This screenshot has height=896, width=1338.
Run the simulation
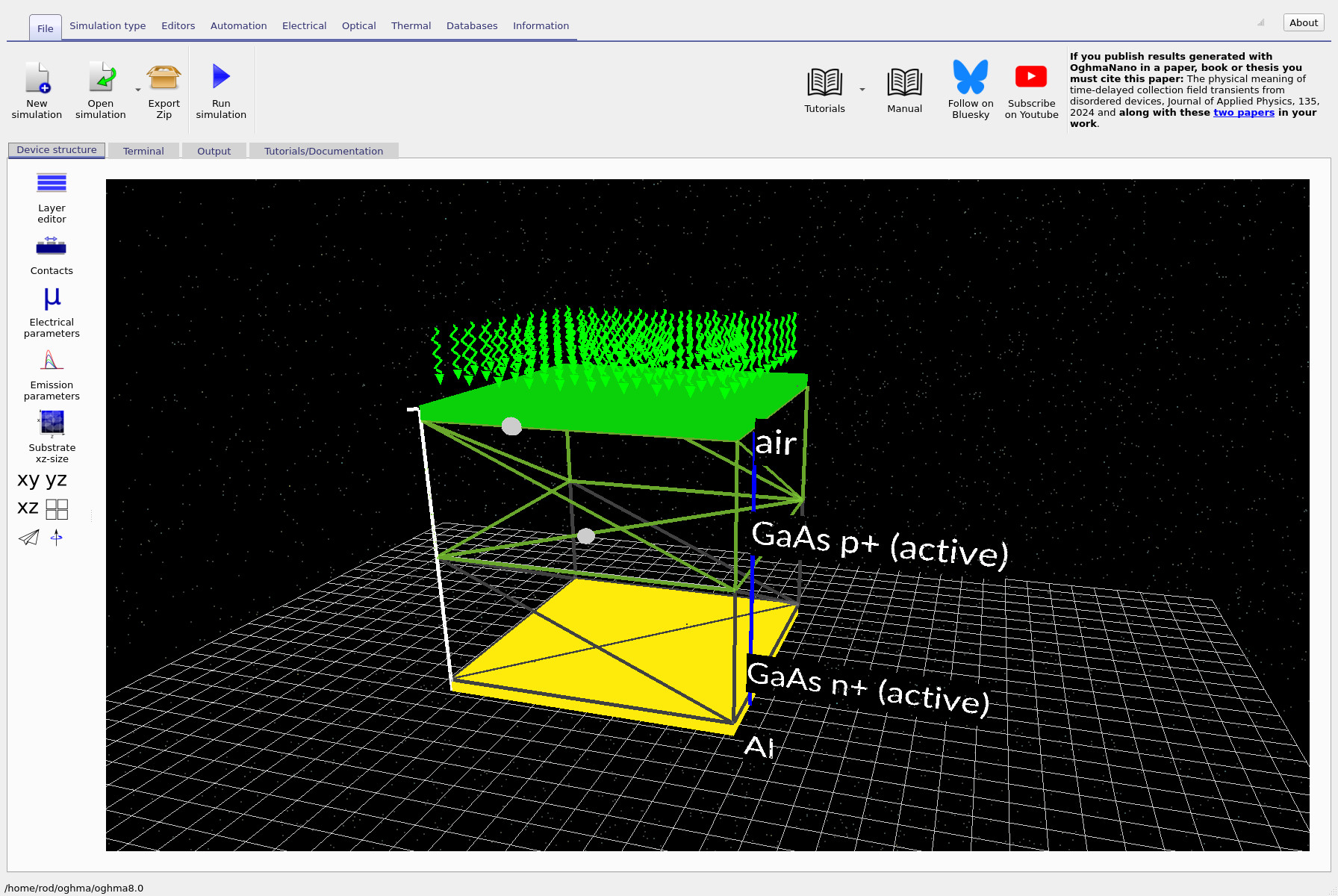[x=221, y=88]
